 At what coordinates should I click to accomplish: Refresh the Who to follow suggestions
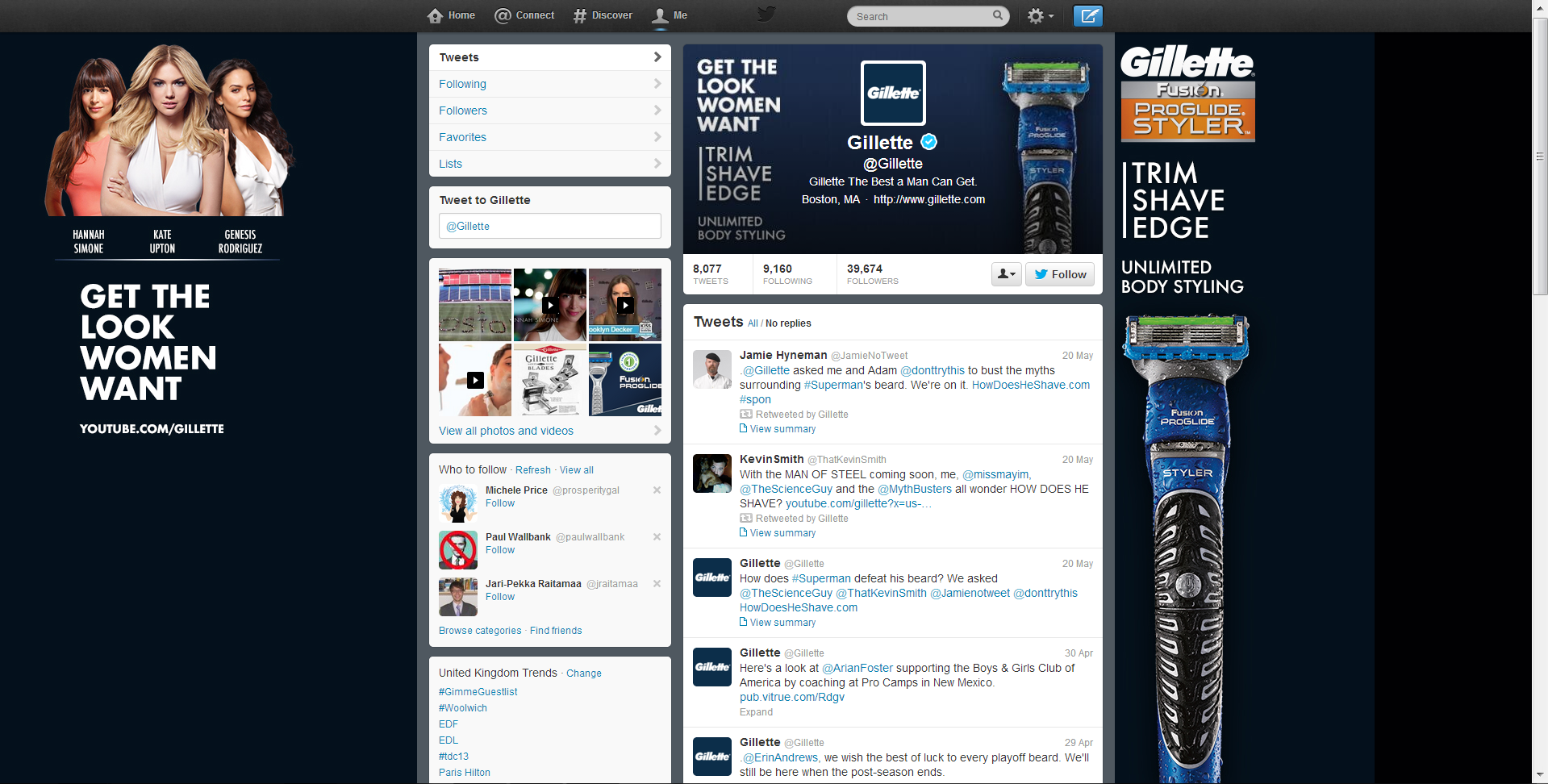tap(533, 470)
